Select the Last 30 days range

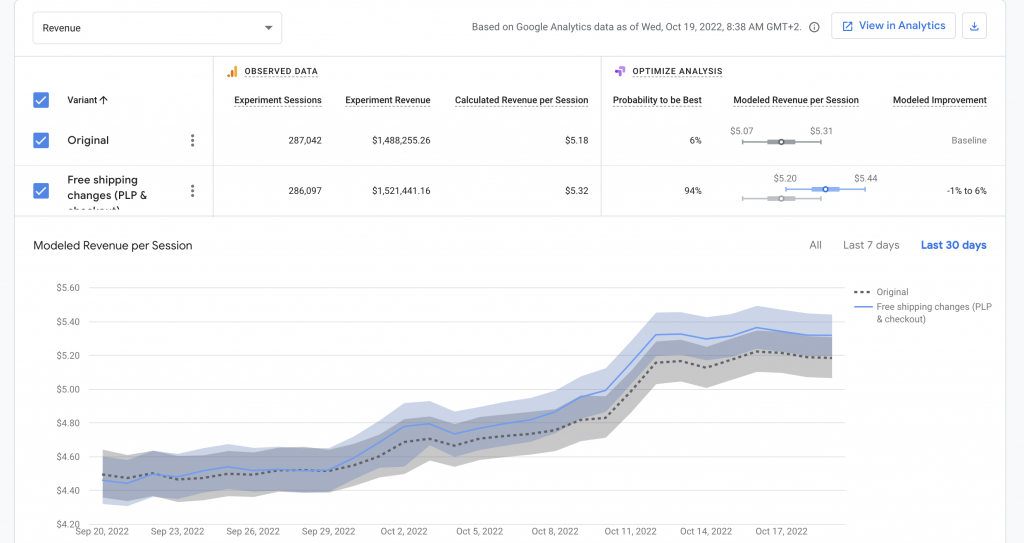(x=953, y=245)
